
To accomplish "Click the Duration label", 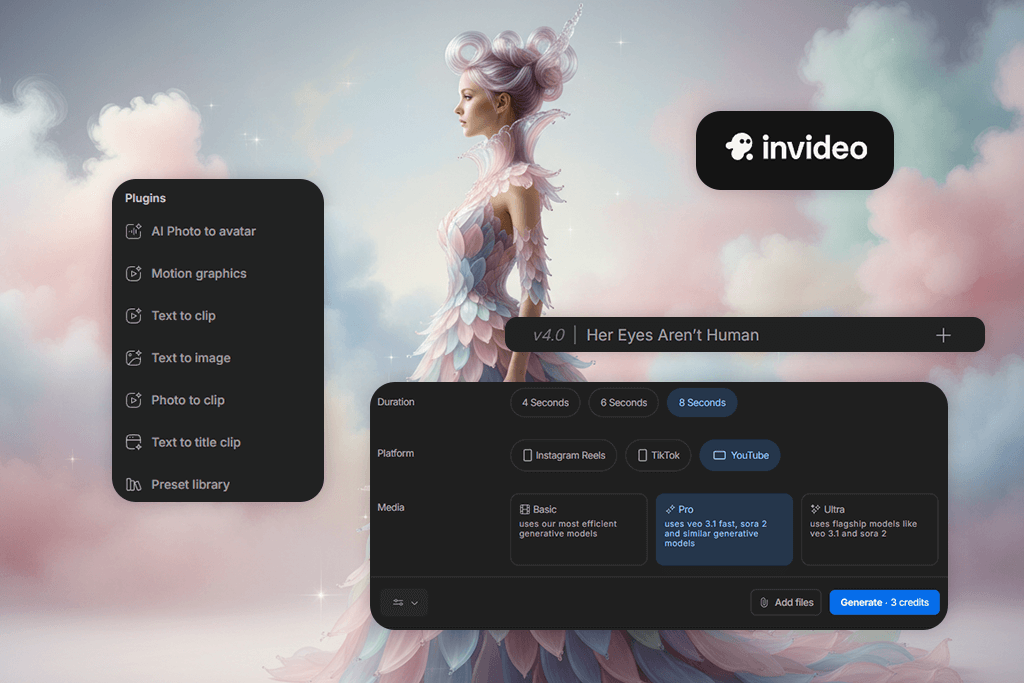I will pyautogui.click(x=396, y=402).
